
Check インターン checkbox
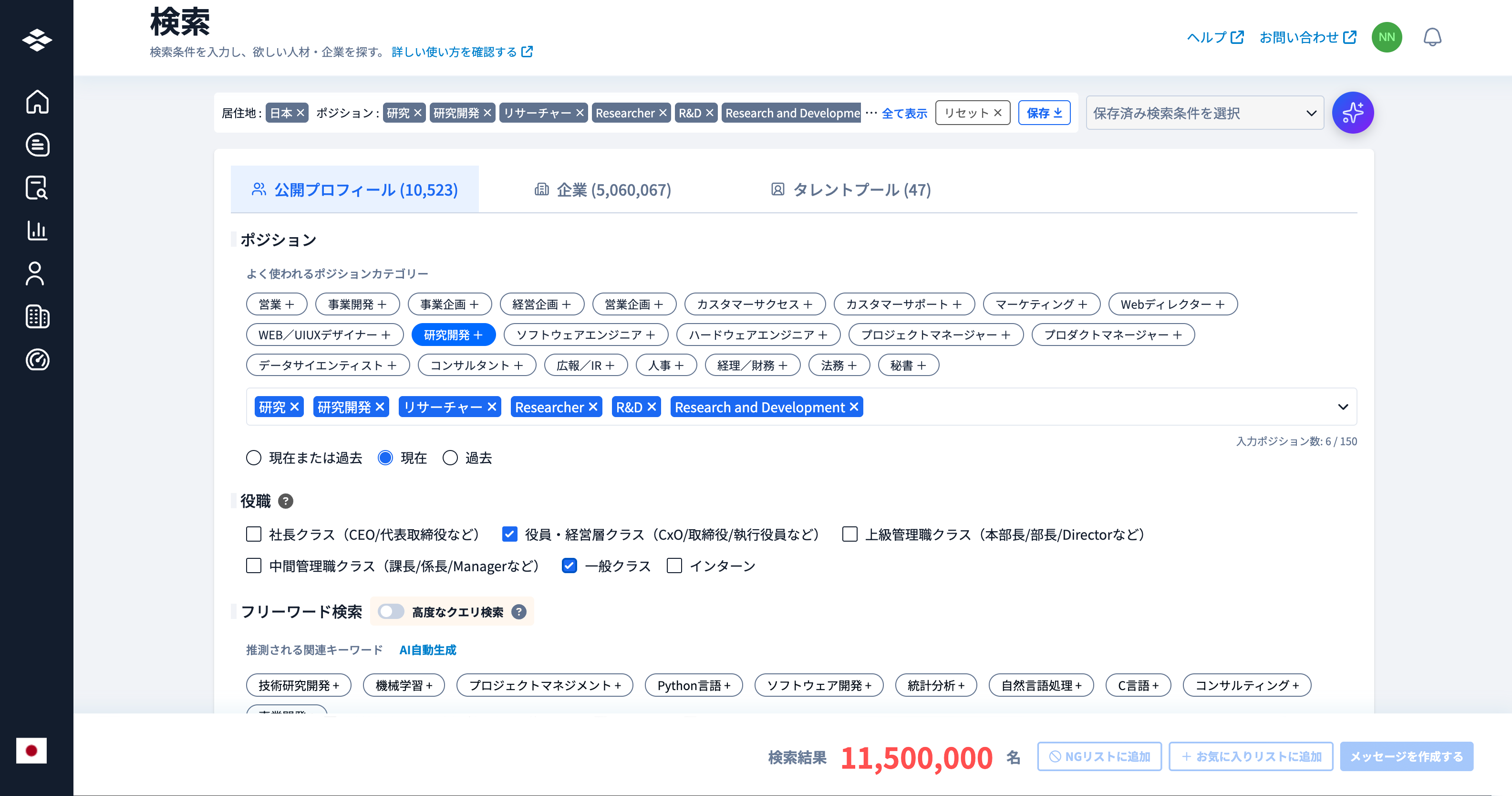point(674,566)
